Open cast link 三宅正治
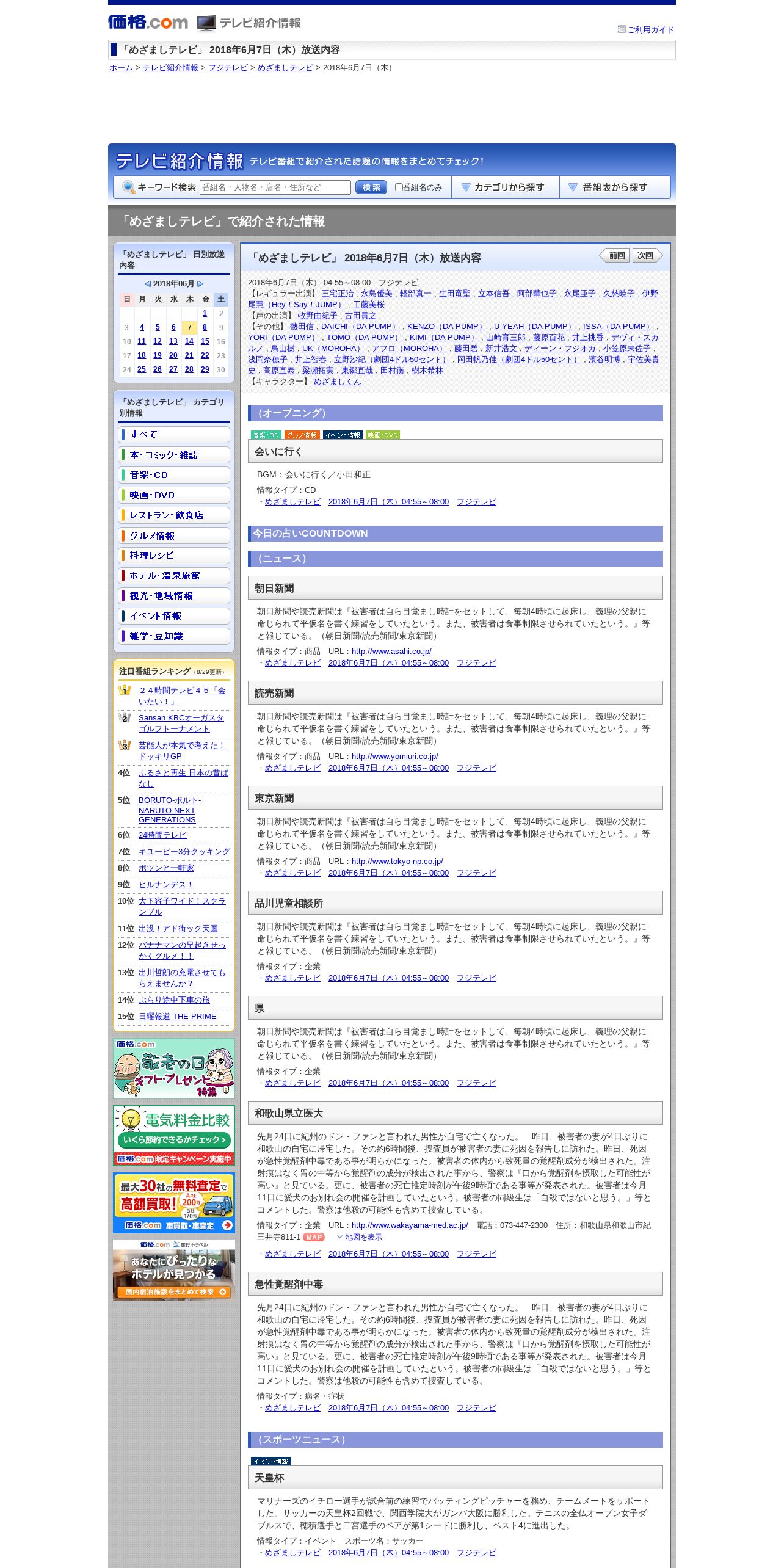Viewport: 784px width, 1568px height. [338, 294]
